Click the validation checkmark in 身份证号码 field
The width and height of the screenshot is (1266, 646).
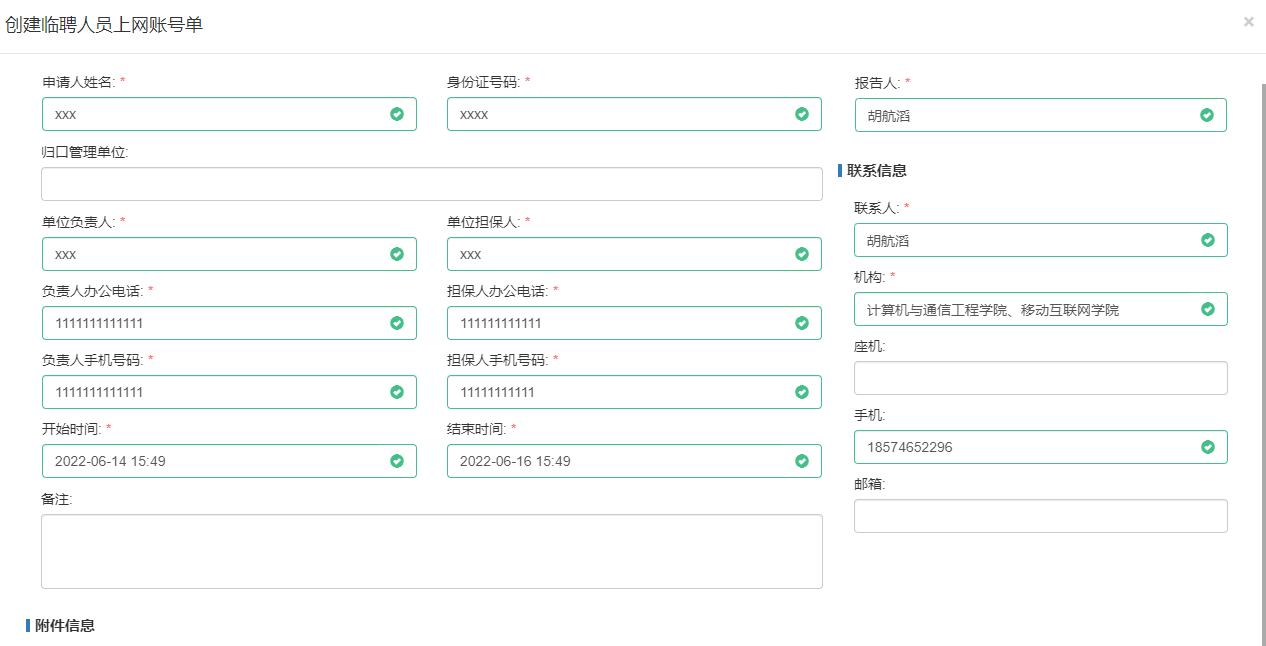click(802, 114)
